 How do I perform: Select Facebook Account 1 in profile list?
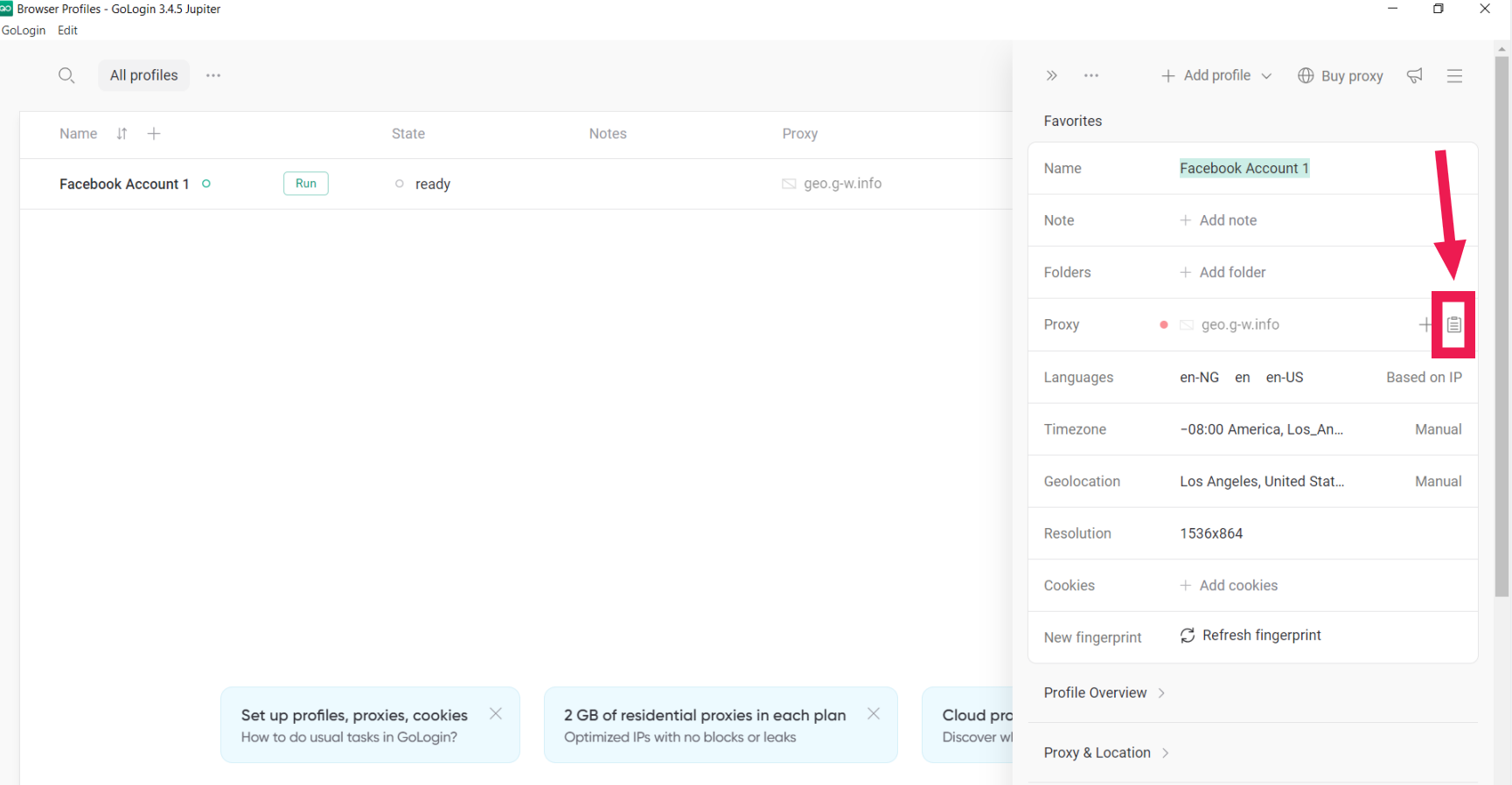click(x=124, y=184)
